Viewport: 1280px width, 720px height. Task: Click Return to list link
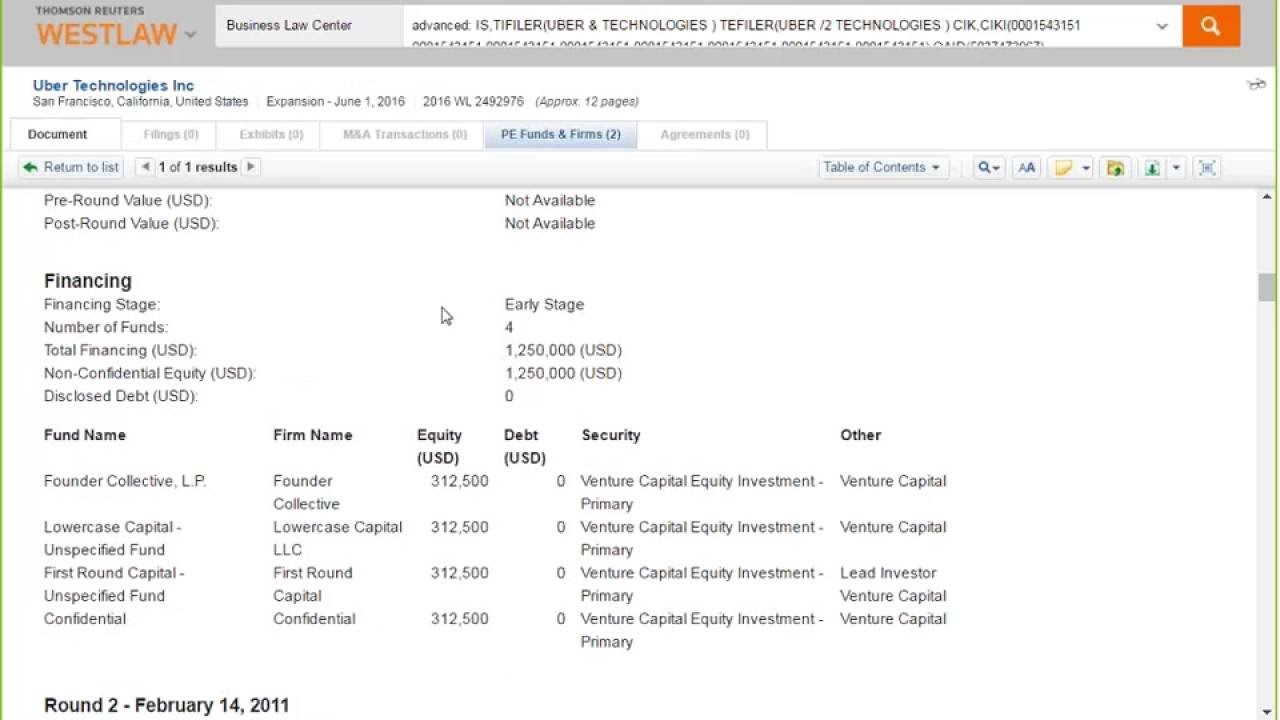click(71, 167)
